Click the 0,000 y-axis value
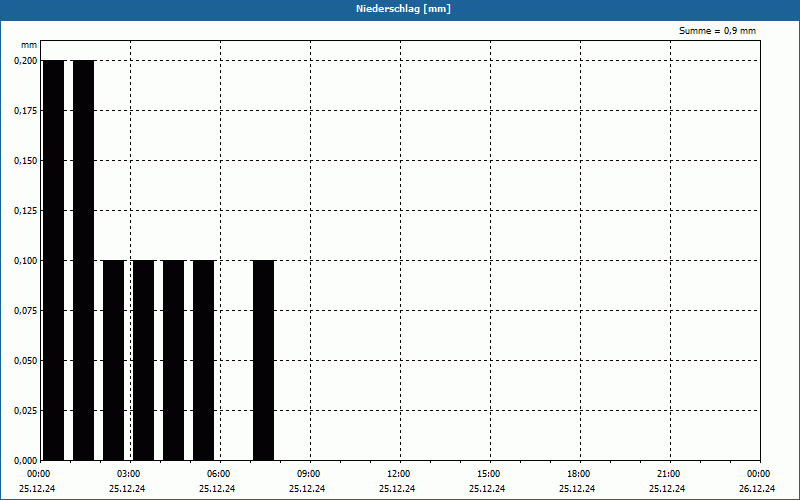 point(26,461)
